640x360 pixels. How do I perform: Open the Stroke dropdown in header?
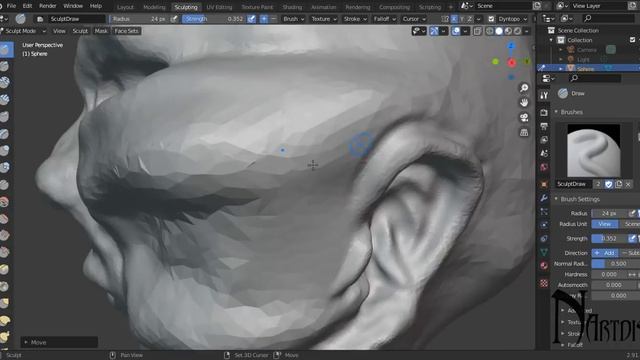pyautogui.click(x=355, y=19)
